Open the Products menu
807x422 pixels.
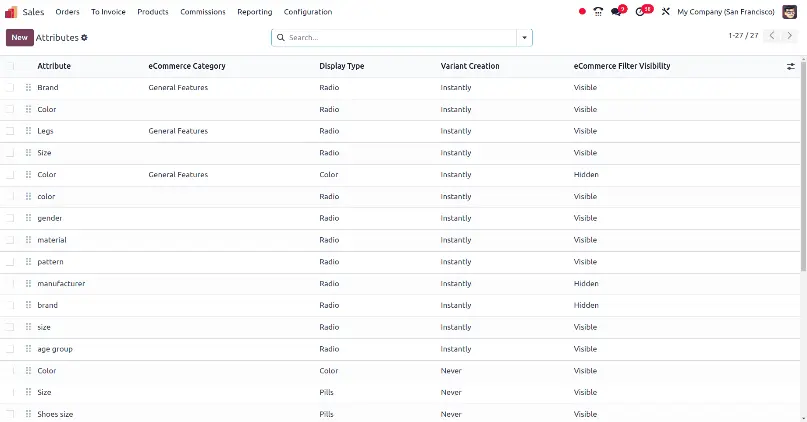153,12
